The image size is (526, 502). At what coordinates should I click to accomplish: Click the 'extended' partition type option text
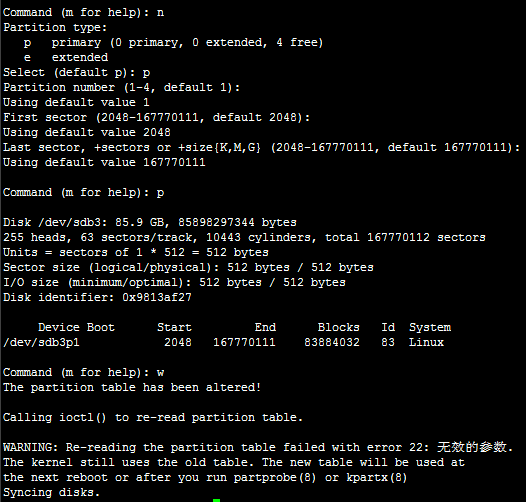point(80,57)
